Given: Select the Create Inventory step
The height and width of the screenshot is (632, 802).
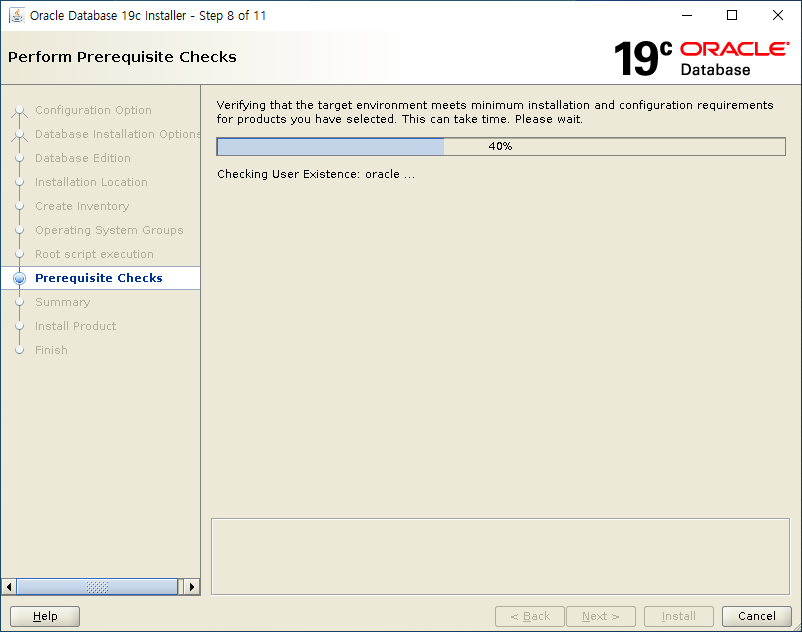Looking at the screenshot, I should coord(82,206).
